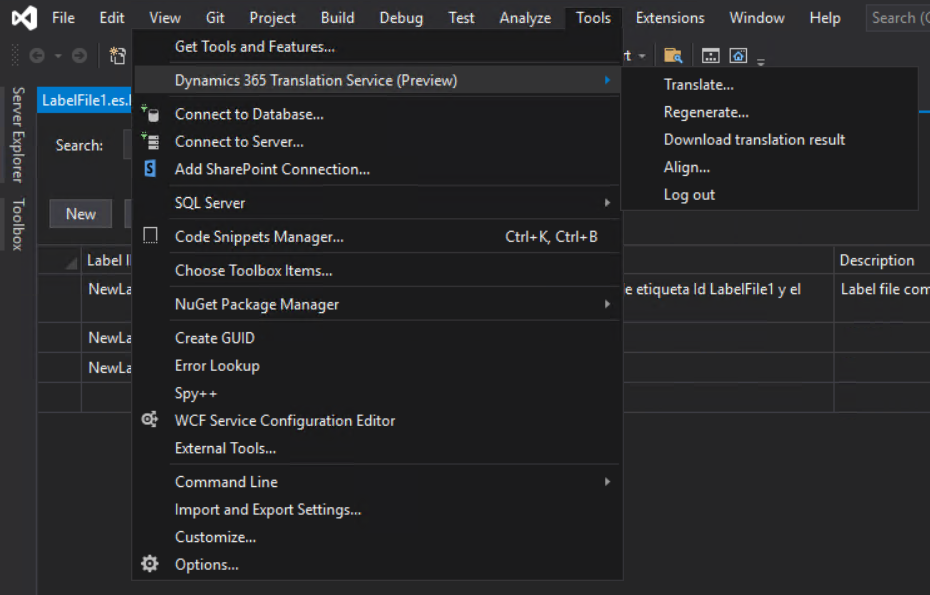Click the Connect to Database plug icon
The width and height of the screenshot is (930, 595).
pos(150,114)
